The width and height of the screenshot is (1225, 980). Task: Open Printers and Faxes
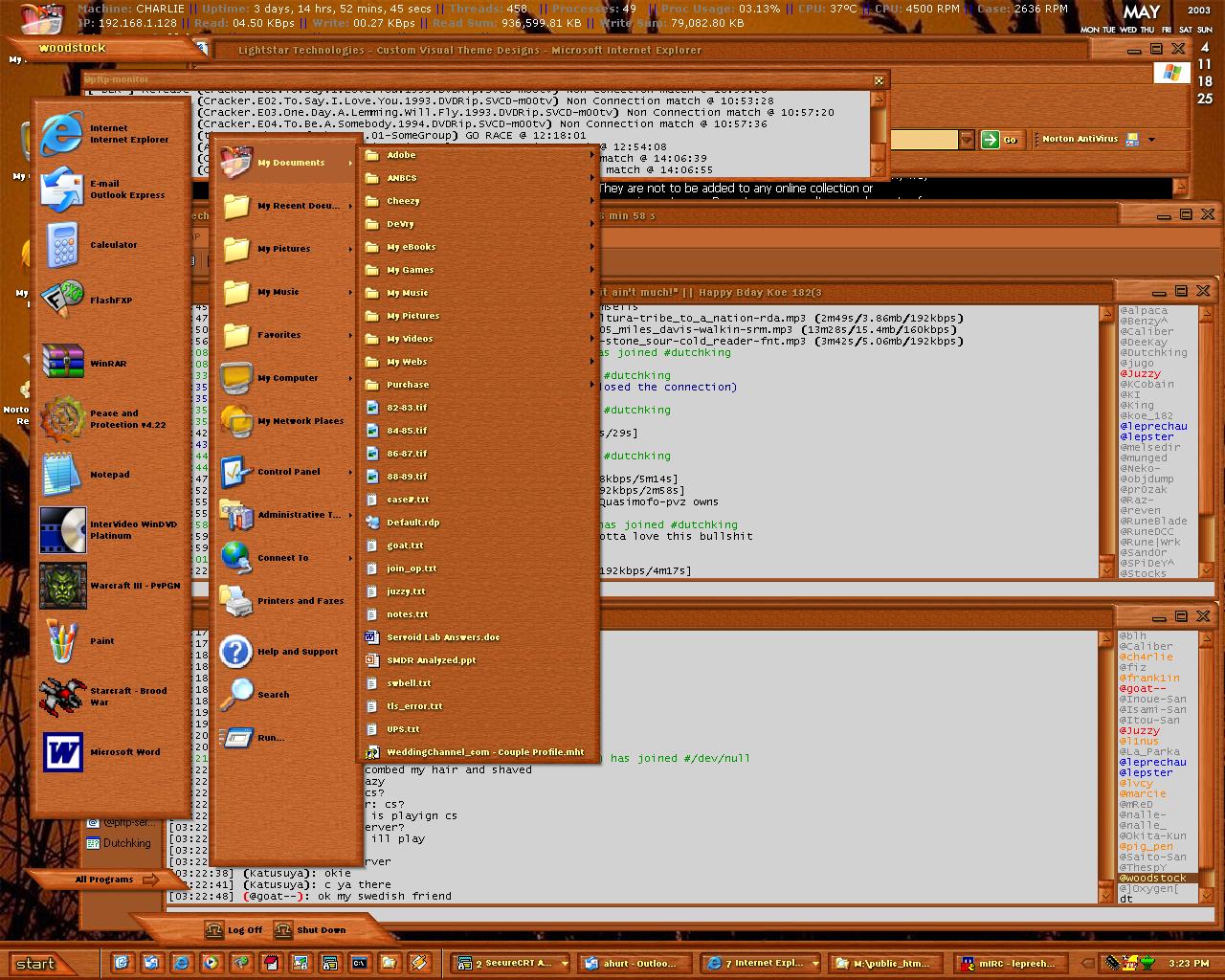287,601
